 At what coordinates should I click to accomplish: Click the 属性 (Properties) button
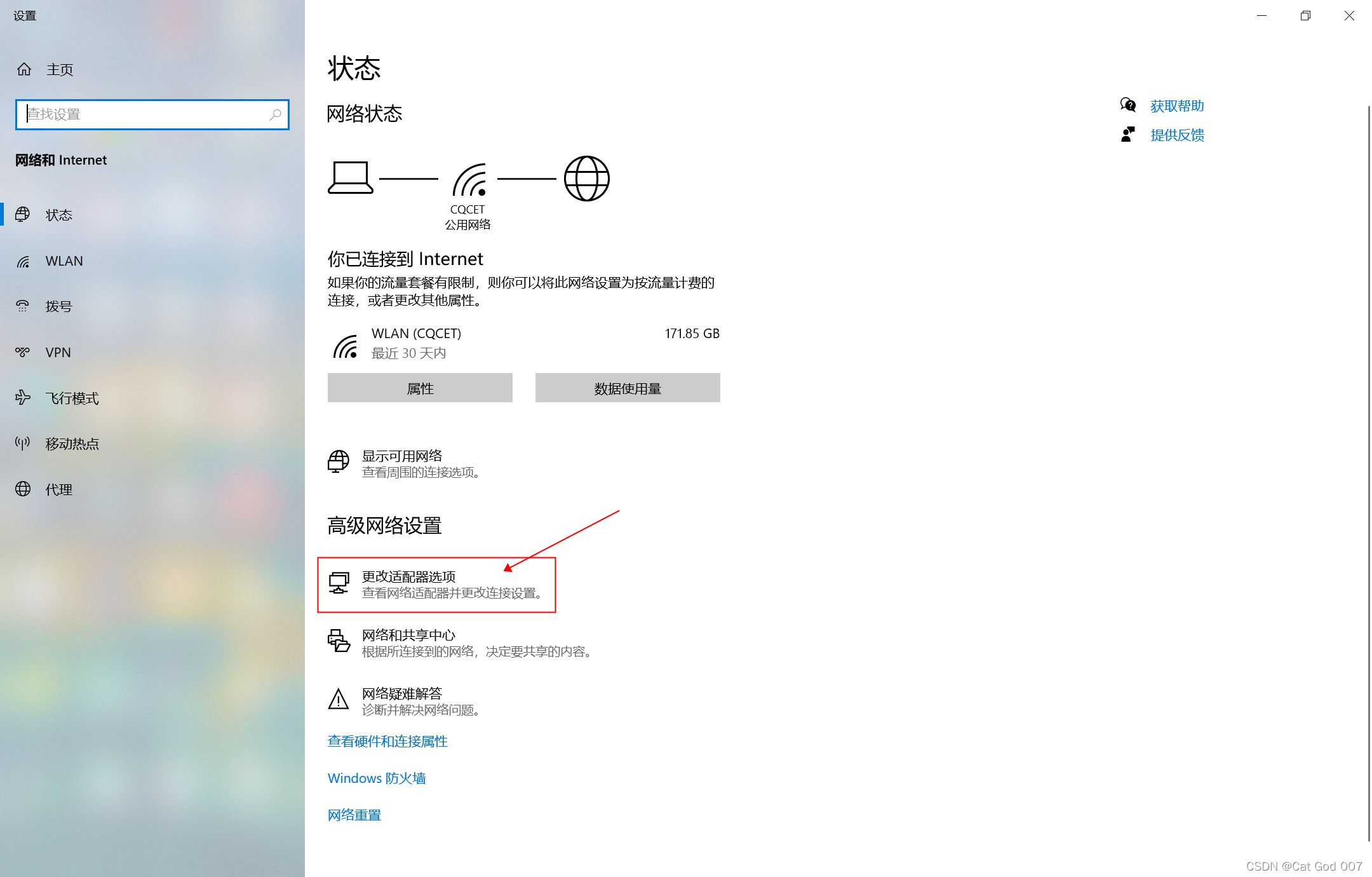tap(420, 388)
